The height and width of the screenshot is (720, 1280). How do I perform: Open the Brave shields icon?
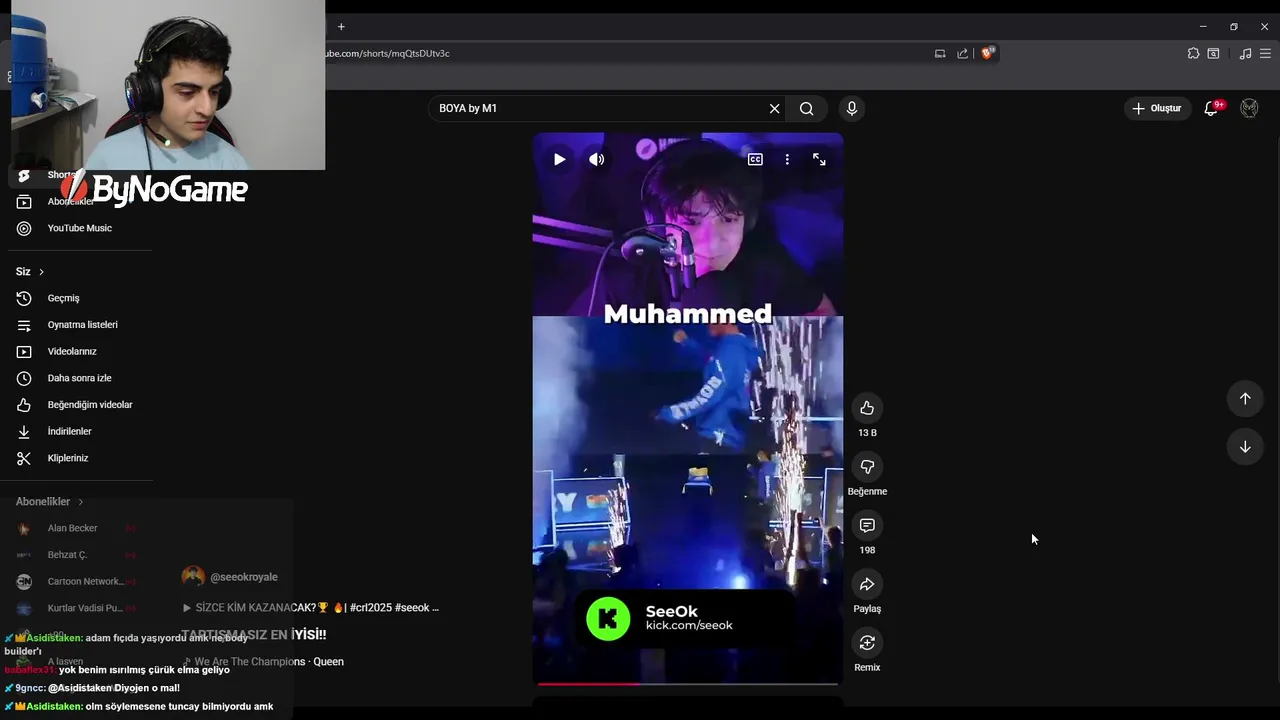[987, 53]
